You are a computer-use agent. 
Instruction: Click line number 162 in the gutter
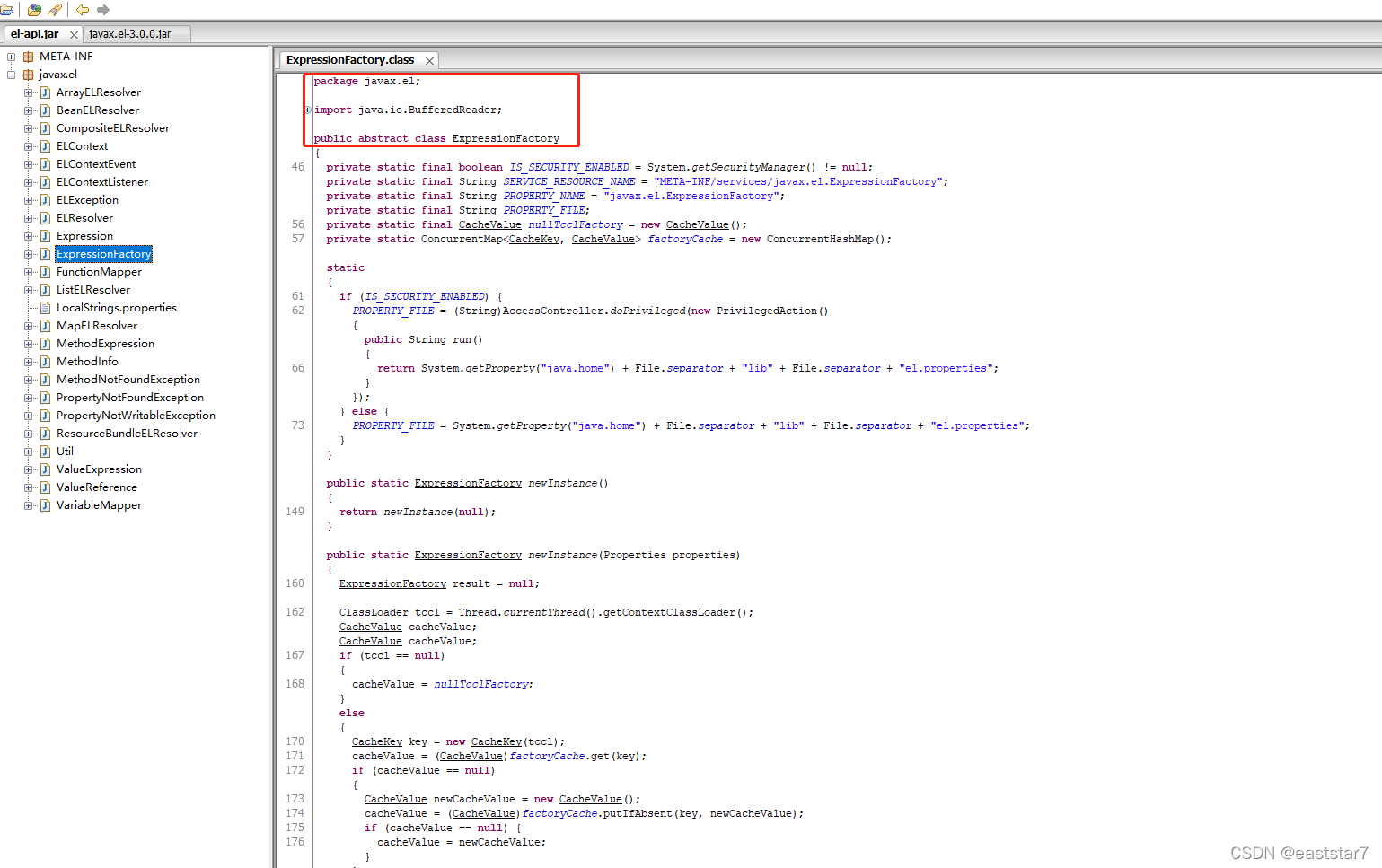click(x=295, y=612)
